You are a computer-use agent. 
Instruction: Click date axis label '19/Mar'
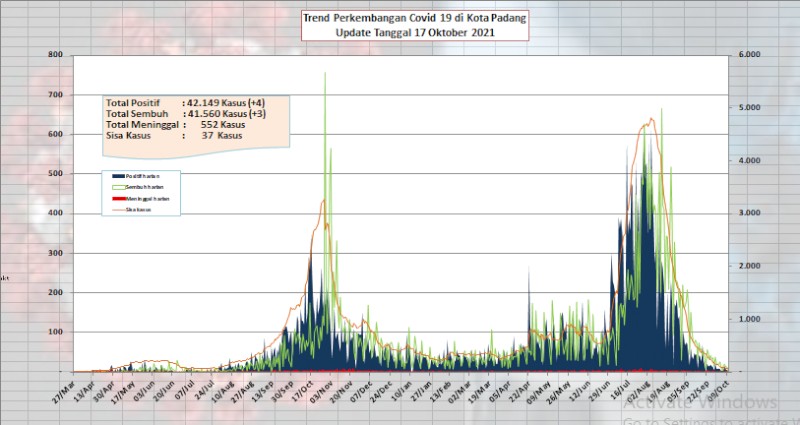[x=480, y=392]
